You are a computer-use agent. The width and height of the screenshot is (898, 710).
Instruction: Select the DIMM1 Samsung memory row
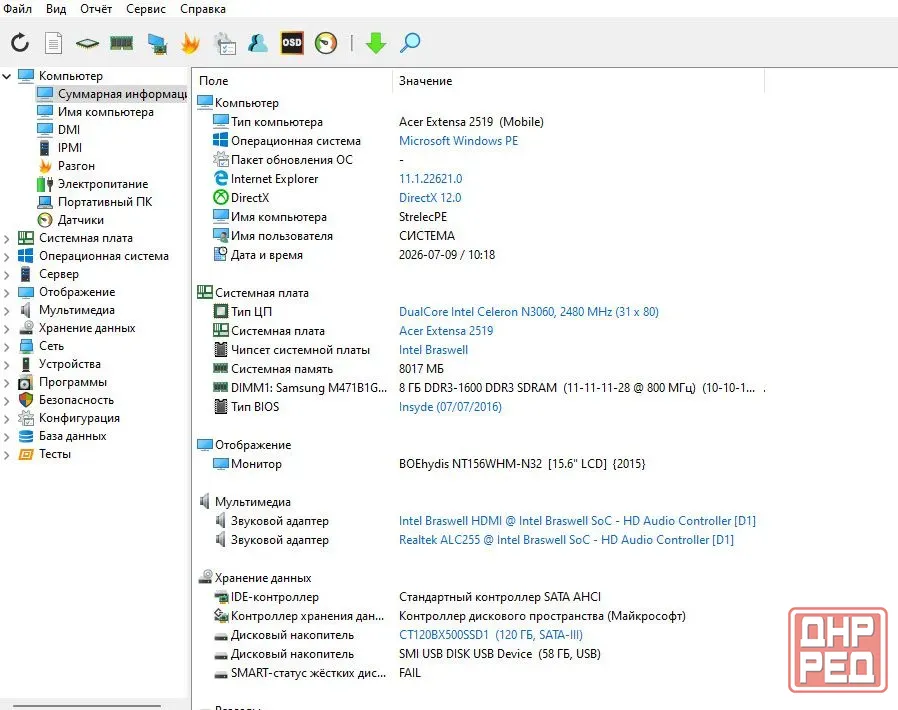[480, 388]
